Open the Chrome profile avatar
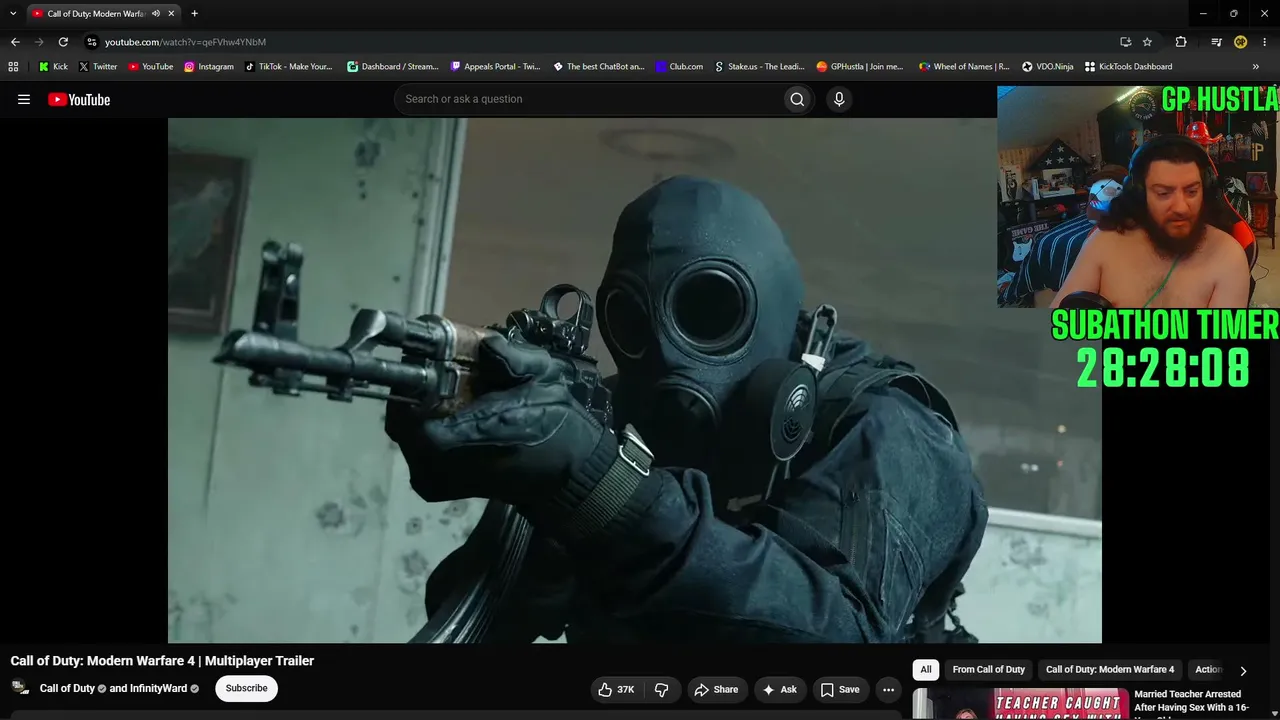The image size is (1280, 720). tap(1240, 42)
